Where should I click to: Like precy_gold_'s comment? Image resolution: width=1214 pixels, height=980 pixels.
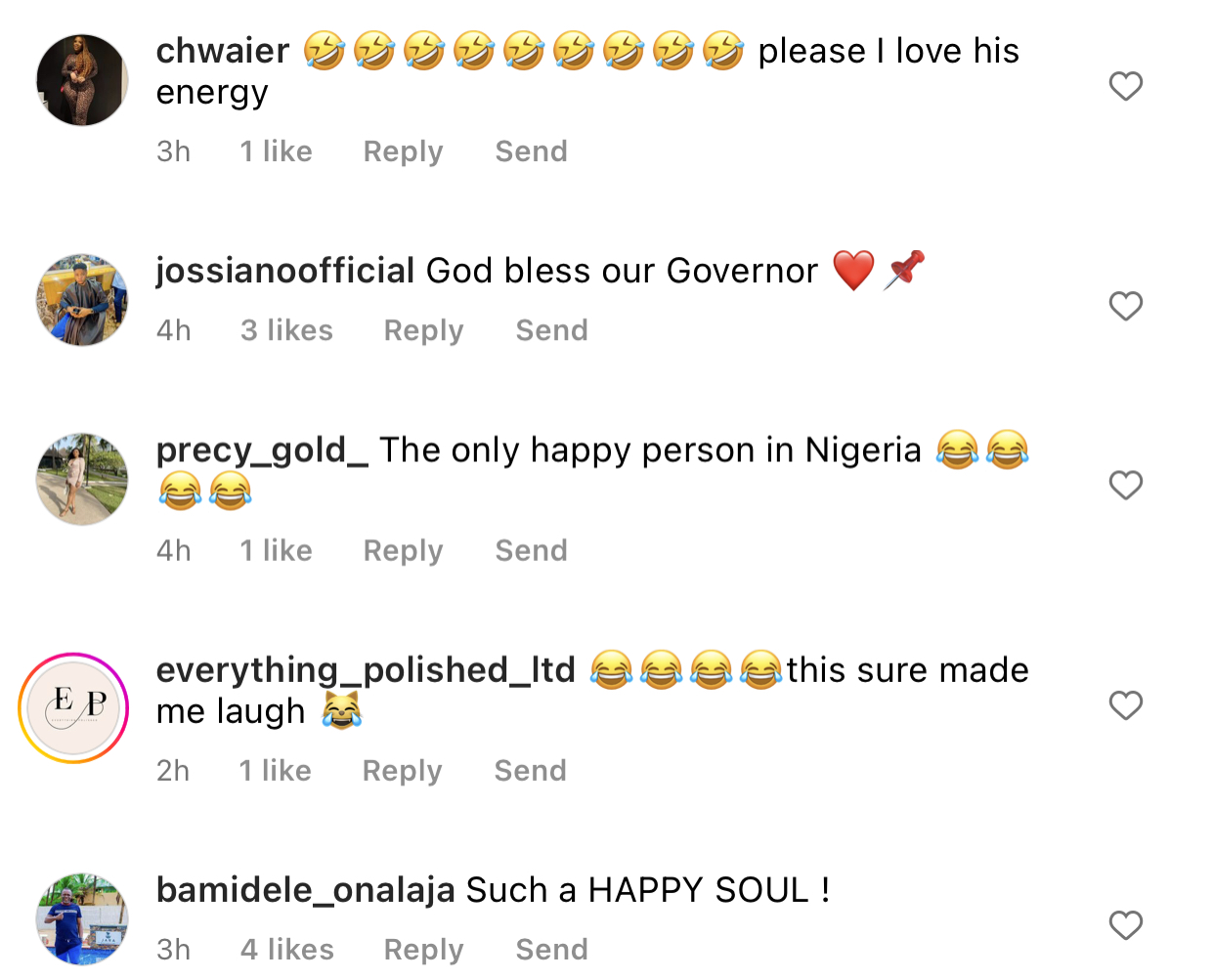pyautogui.click(x=1125, y=485)
